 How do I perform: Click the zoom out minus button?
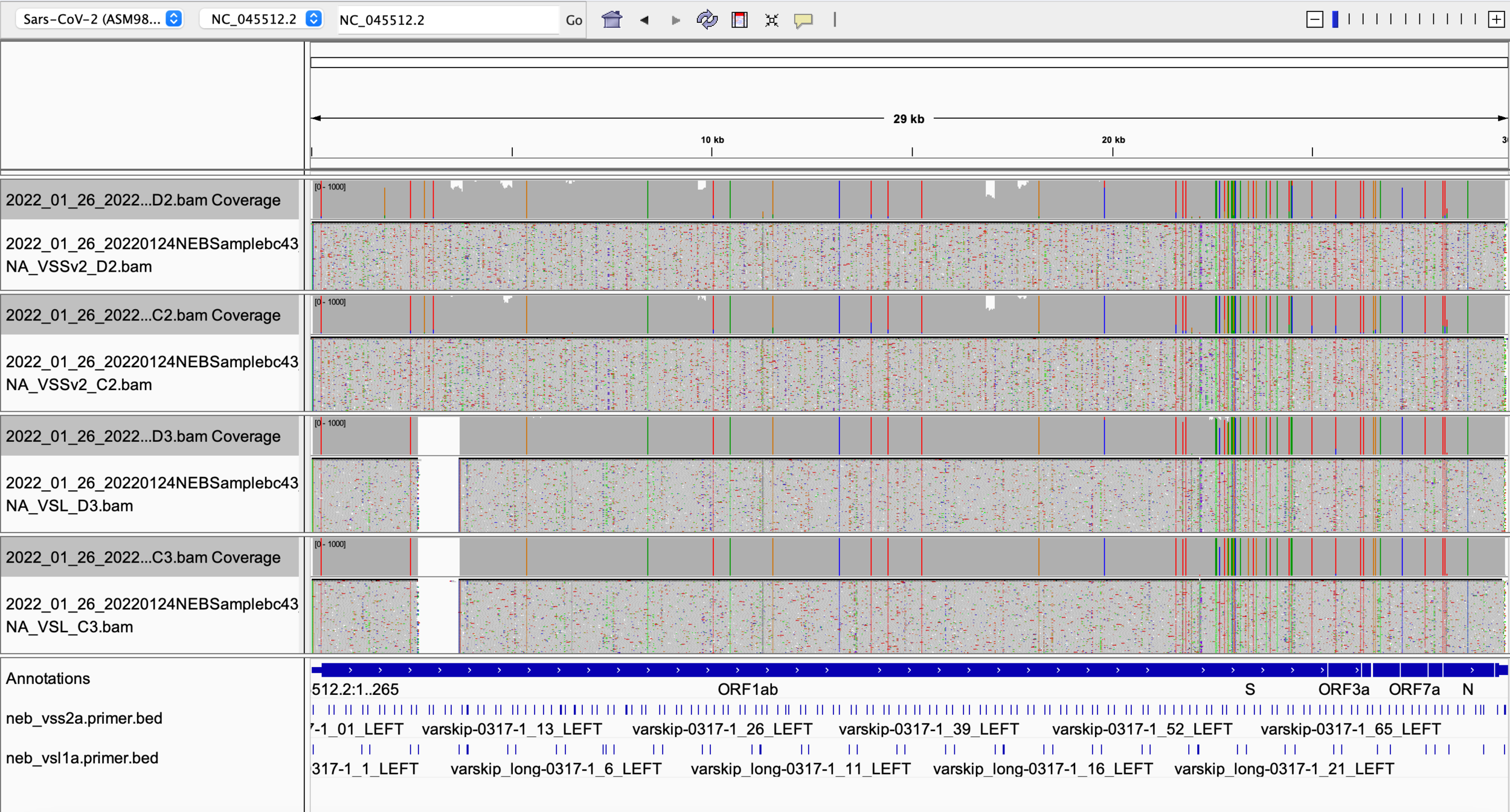click(1314, 19)
